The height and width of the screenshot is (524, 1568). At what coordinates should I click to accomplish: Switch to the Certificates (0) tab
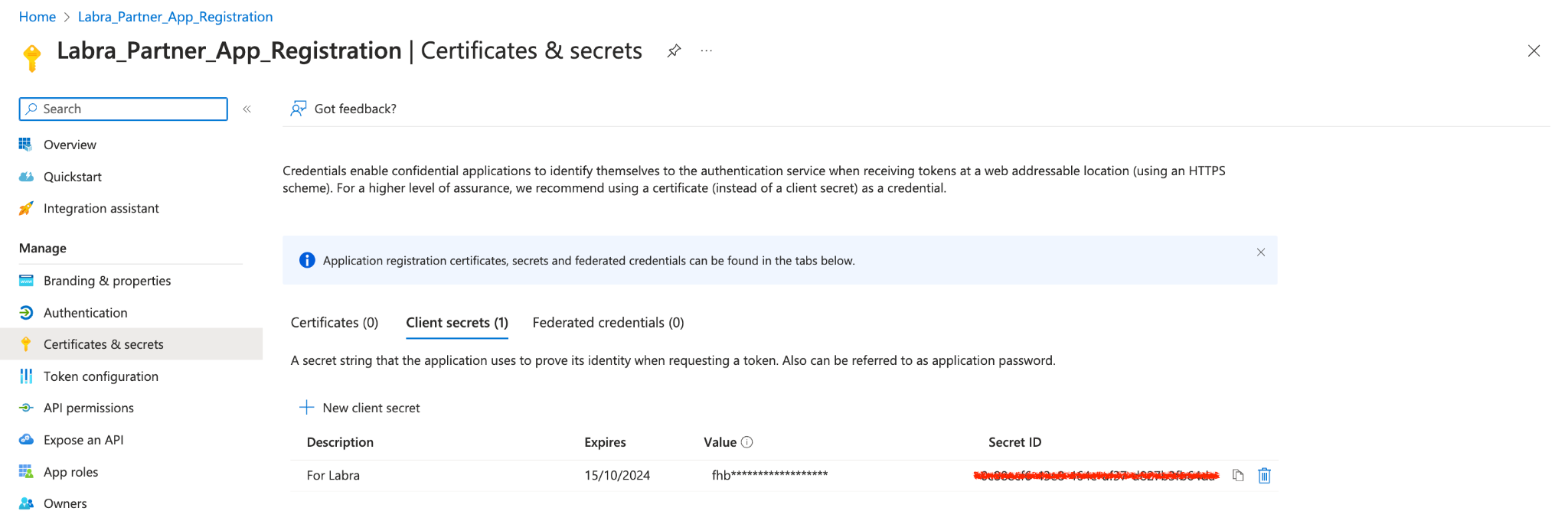pos(335,323)
